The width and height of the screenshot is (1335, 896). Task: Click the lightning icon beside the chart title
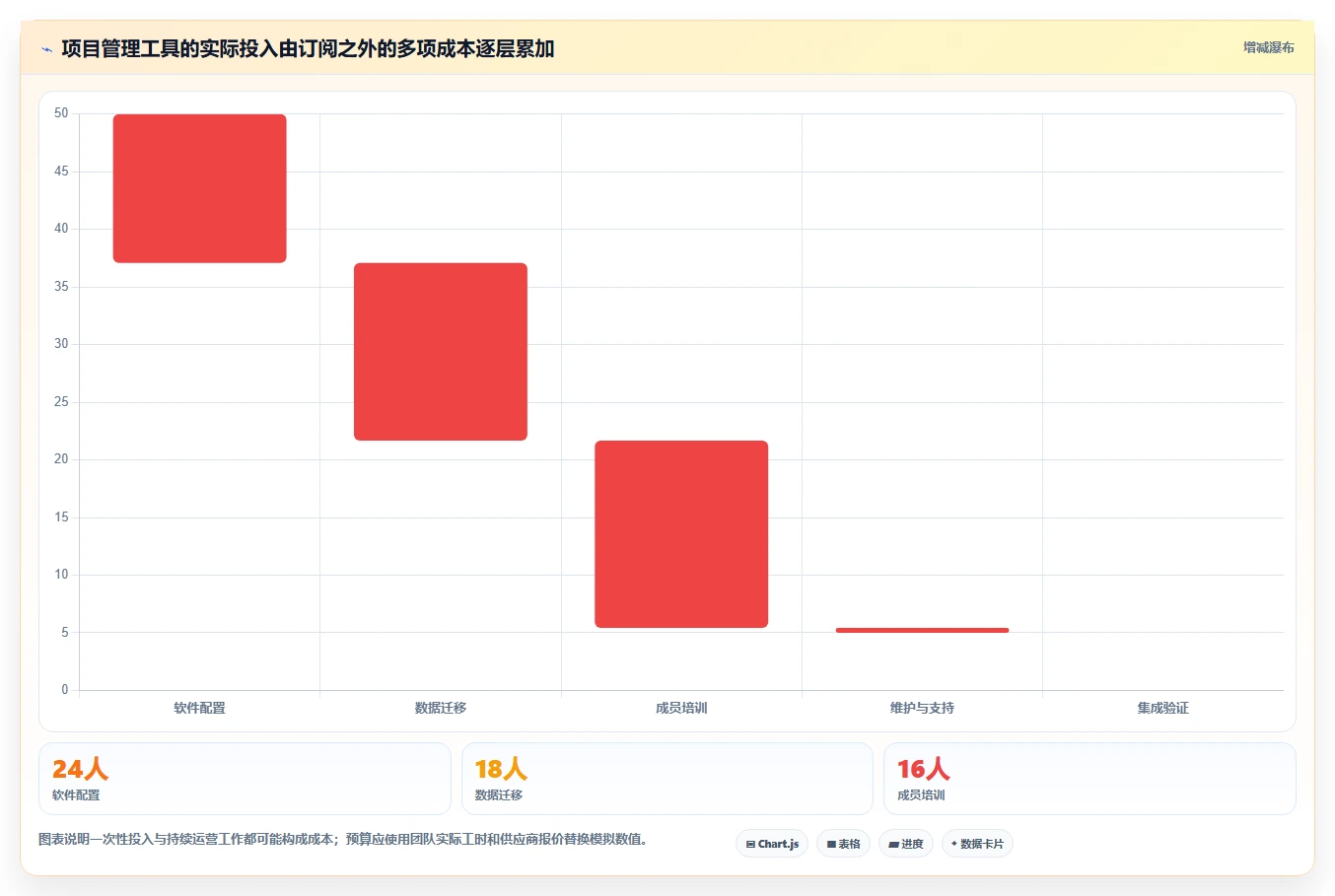coord(46,49)
